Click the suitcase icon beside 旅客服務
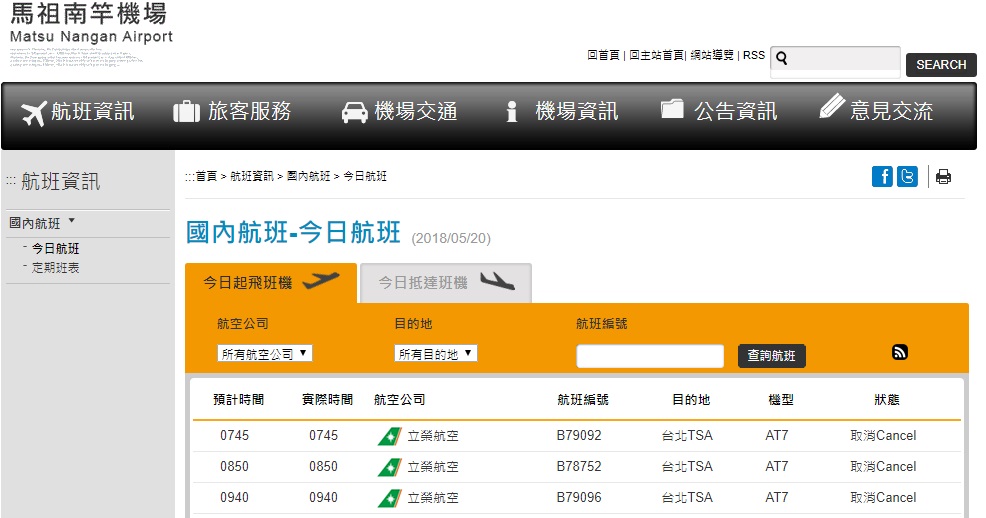The image size is (986, 518). coord(186,112)
